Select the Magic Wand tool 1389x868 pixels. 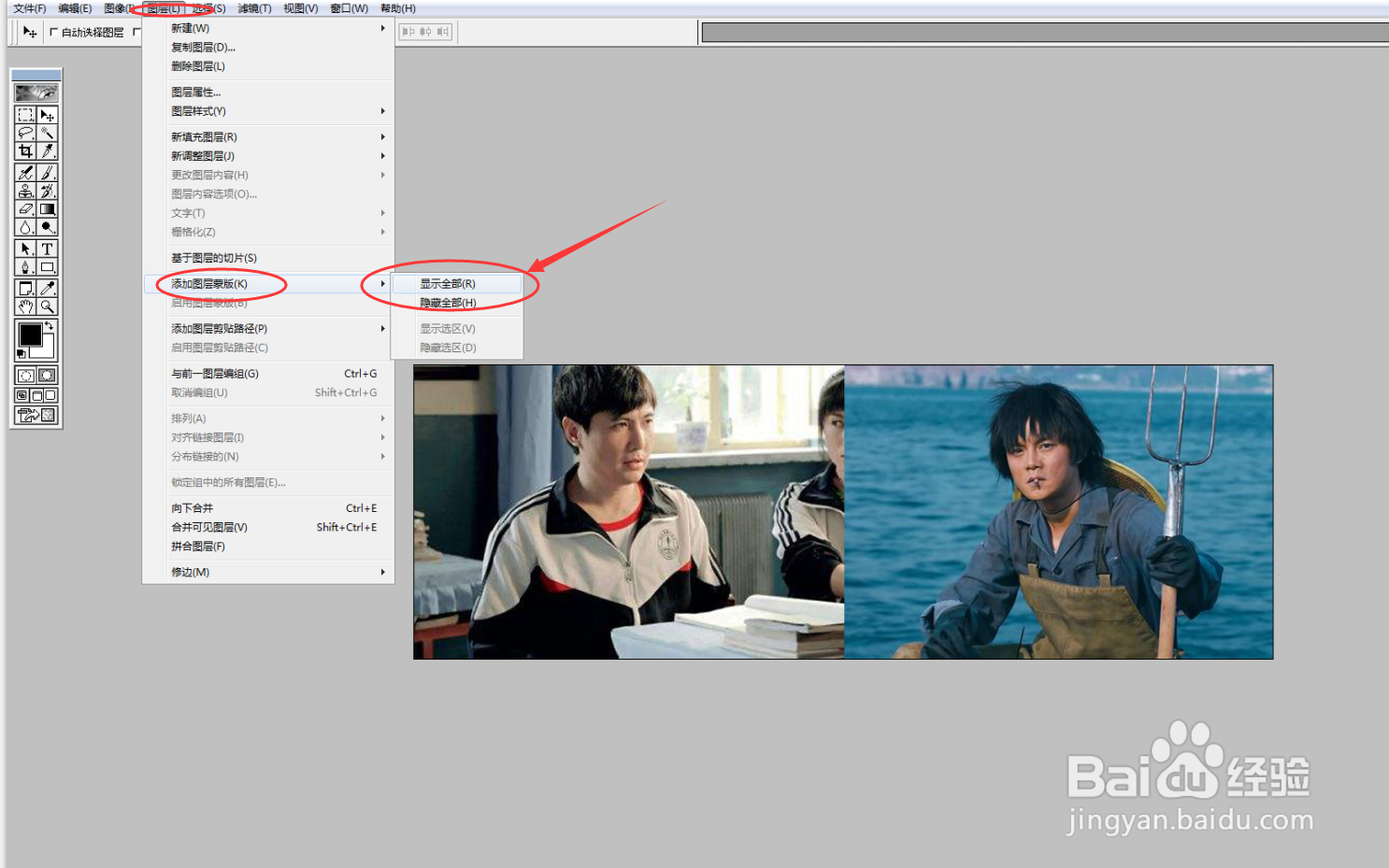[47, 133]
